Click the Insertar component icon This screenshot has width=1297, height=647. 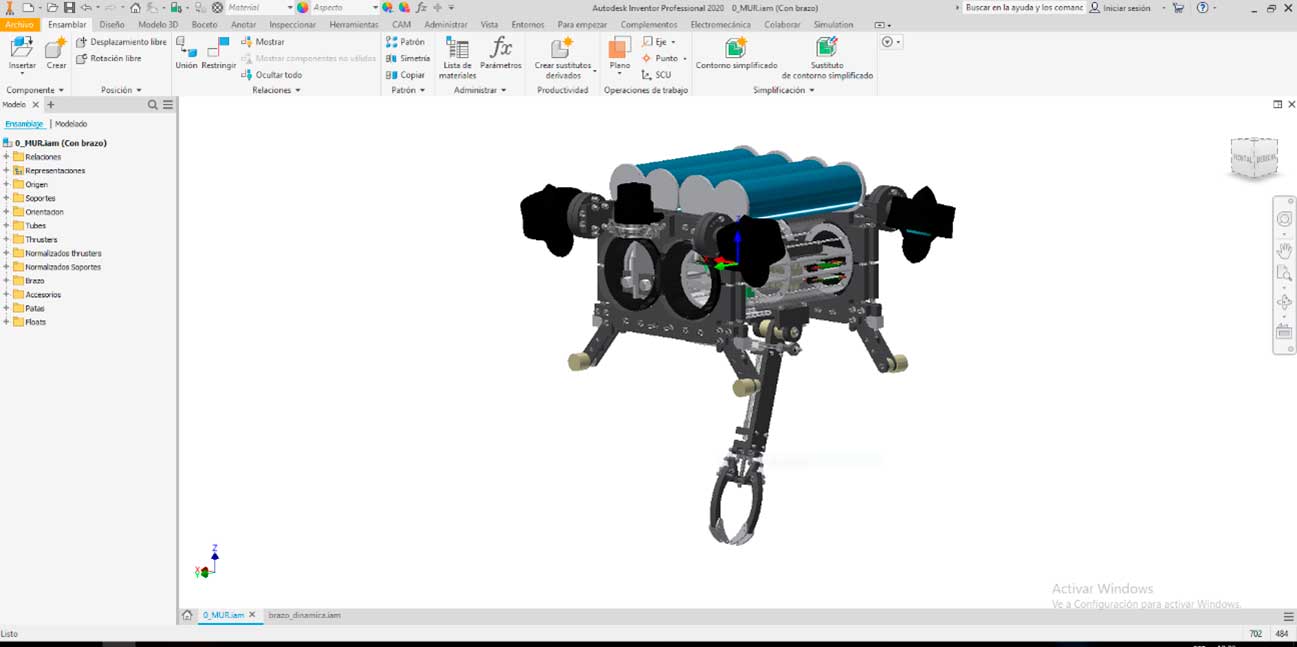click(x=22, y=49)
